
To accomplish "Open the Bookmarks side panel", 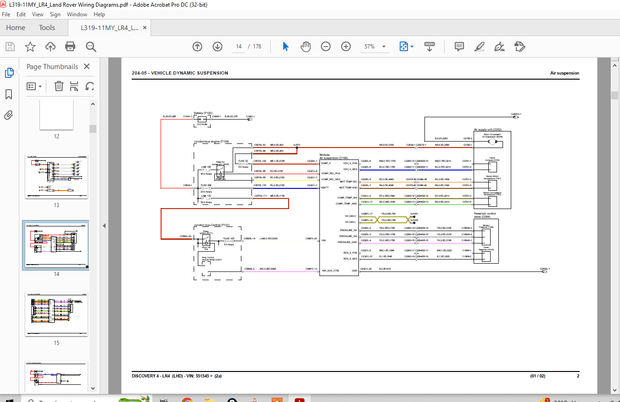I will point(9,94).
